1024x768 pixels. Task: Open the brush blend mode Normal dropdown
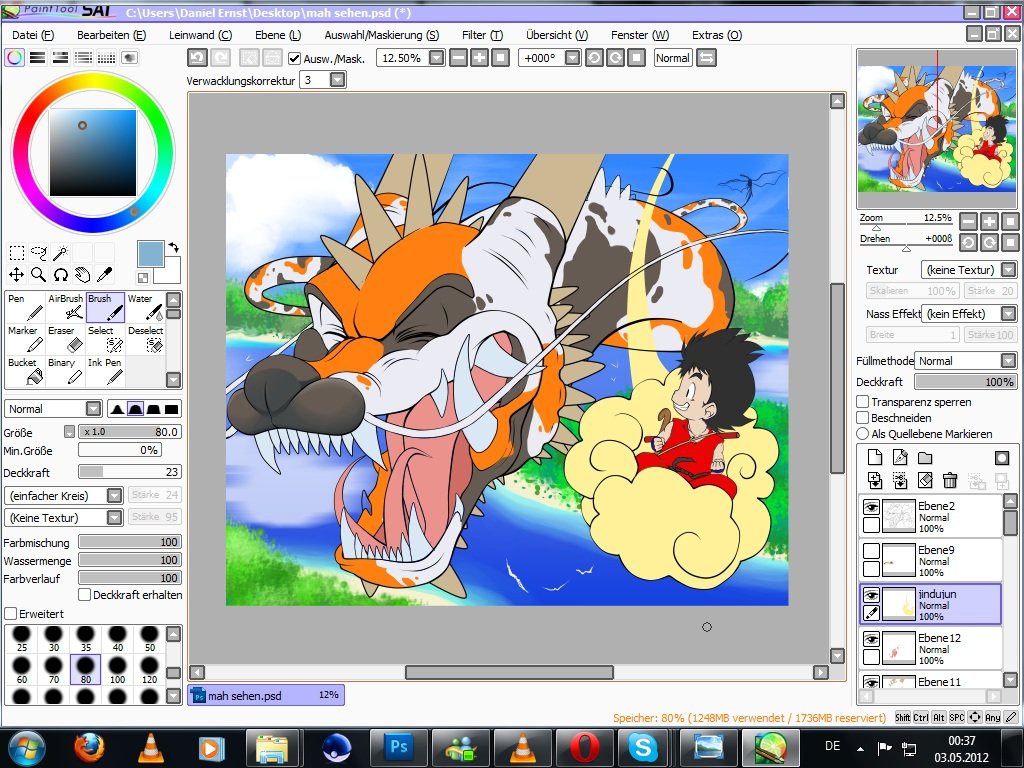click(94, 409)
